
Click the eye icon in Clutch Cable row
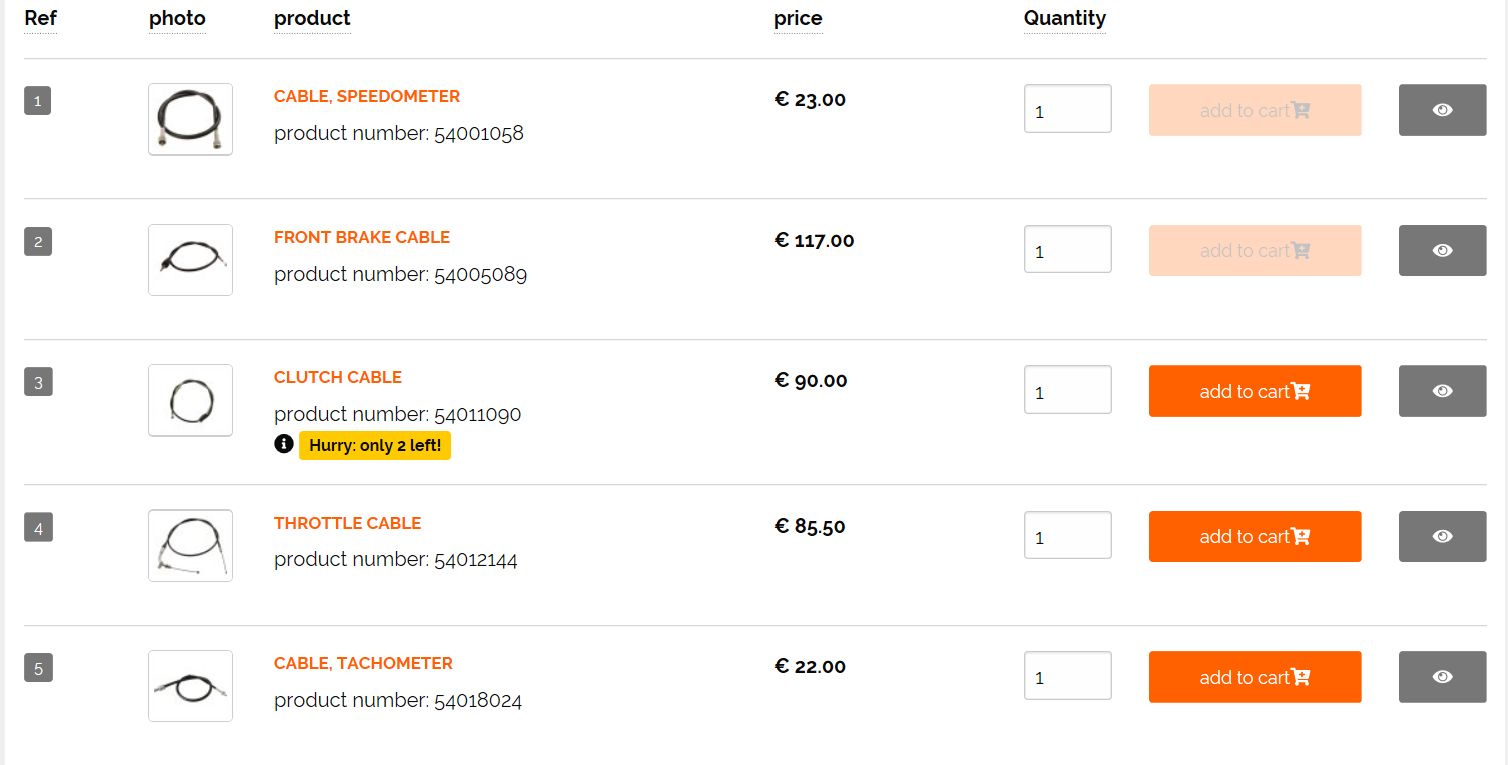pyautogui.click(x=1442, y=391)
